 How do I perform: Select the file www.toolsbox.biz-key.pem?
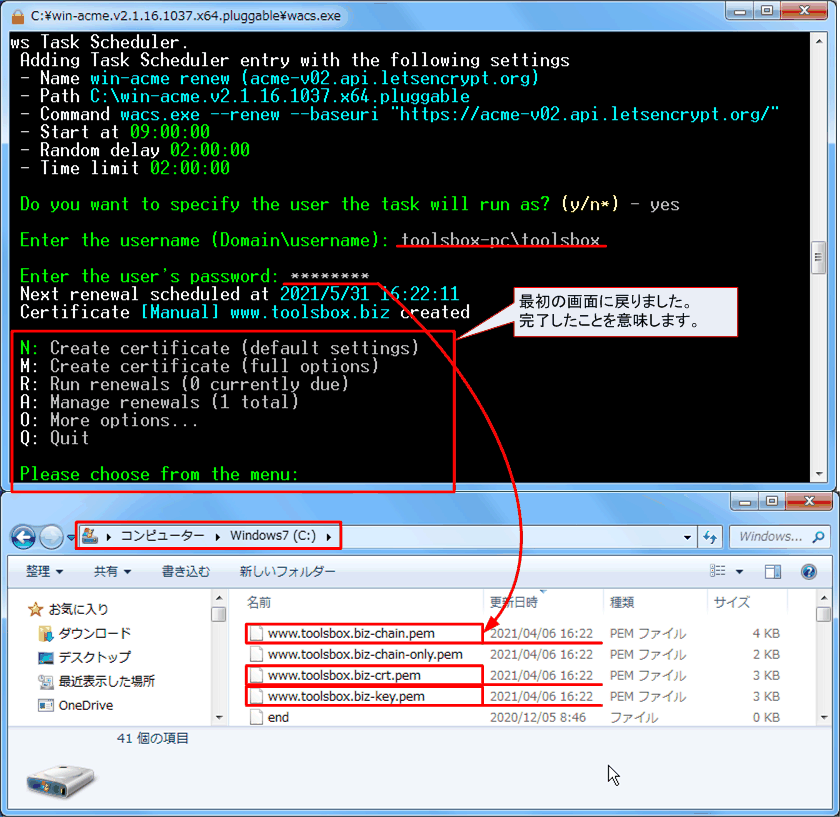(346, 696)
